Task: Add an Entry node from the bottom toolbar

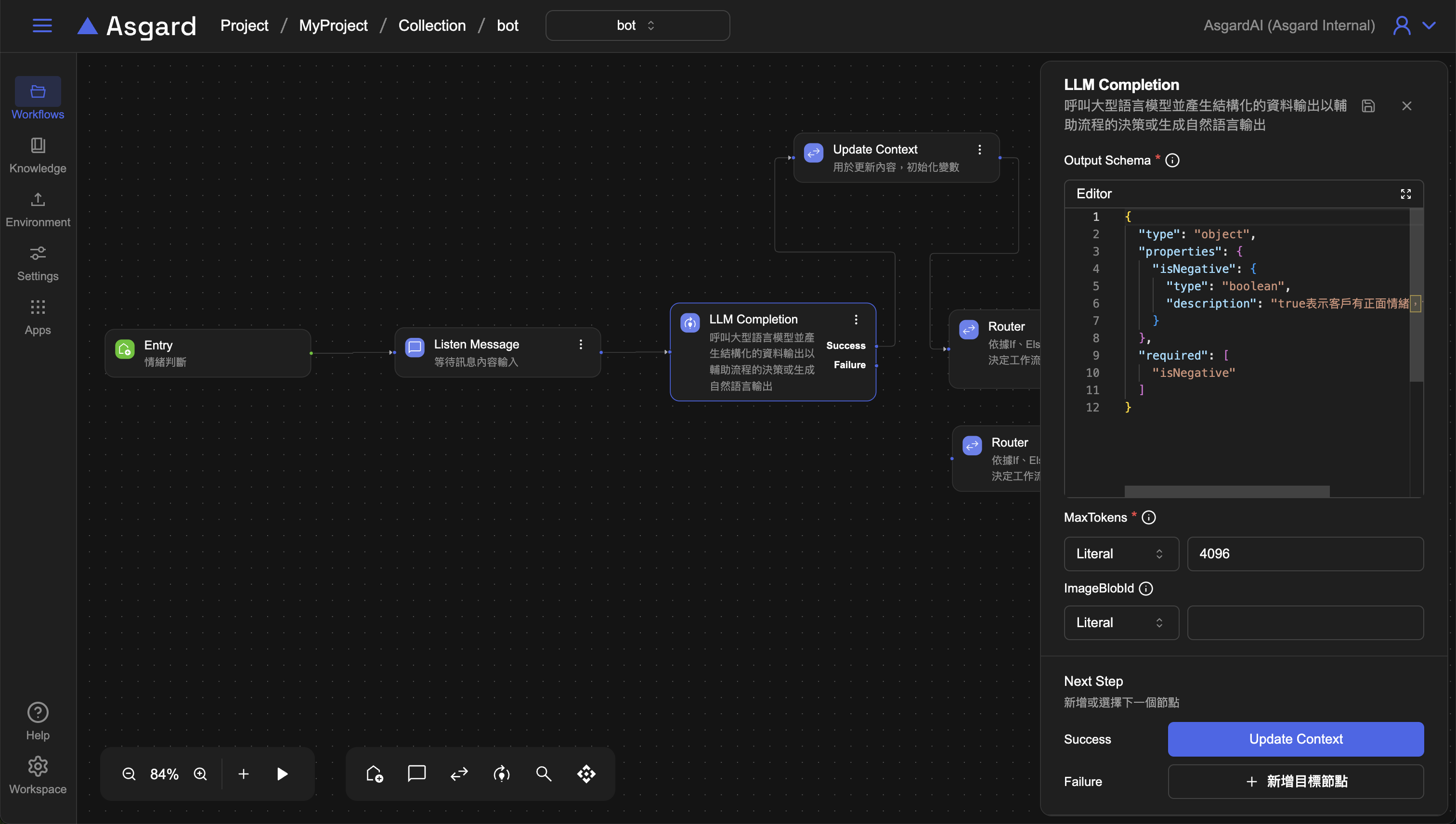Action: tap(374, 773)
